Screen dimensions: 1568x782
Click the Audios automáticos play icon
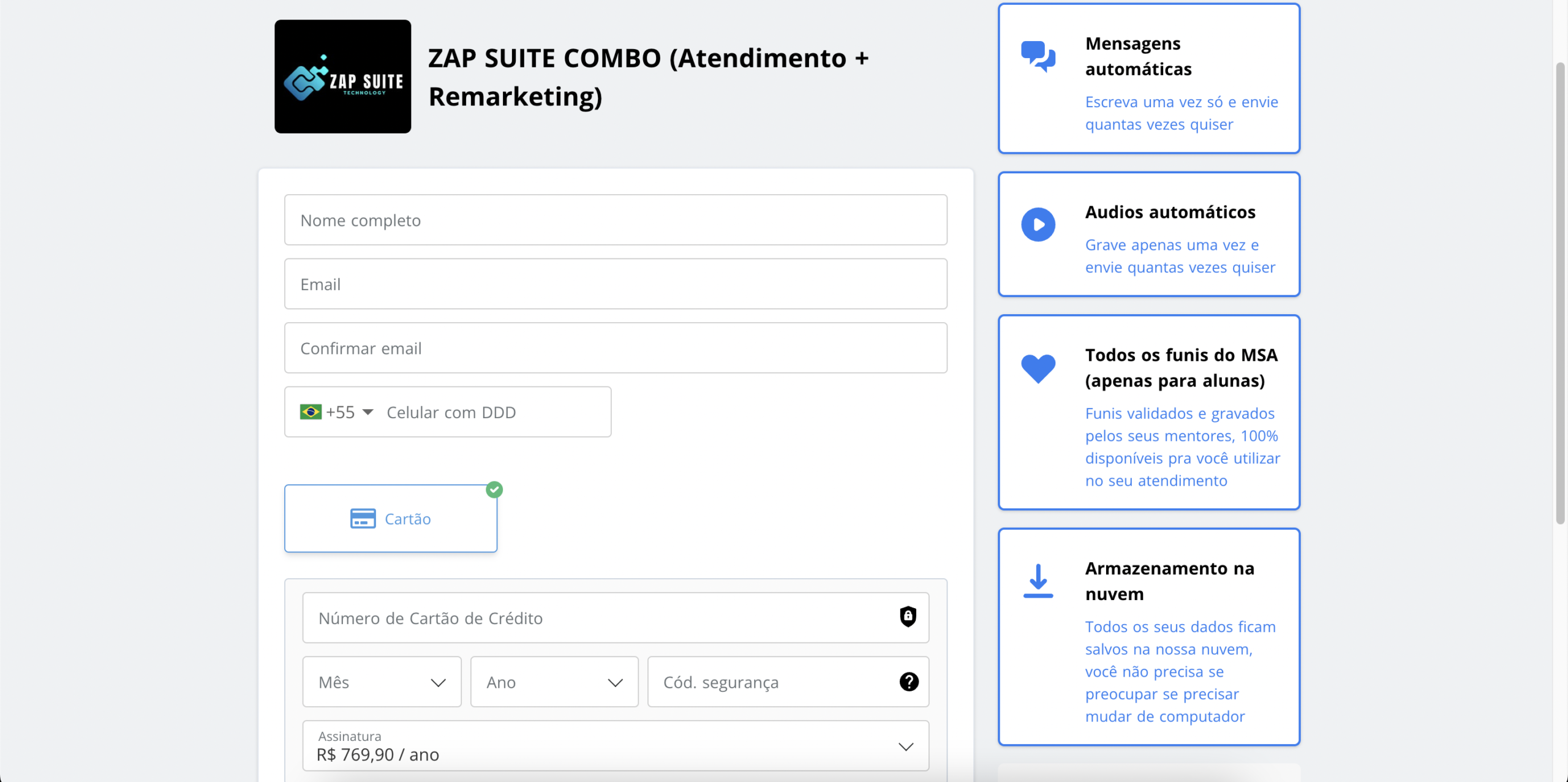(1038, 225)
